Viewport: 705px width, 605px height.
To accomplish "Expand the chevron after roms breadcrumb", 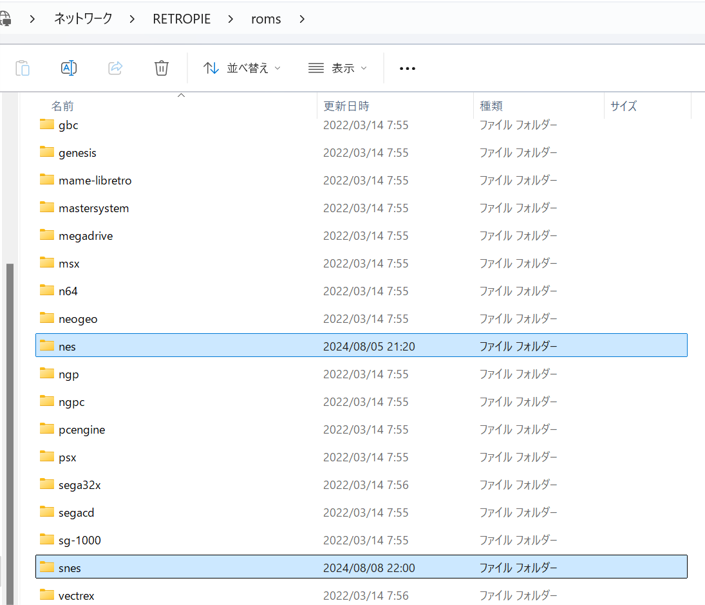I will tap(302, 19).
